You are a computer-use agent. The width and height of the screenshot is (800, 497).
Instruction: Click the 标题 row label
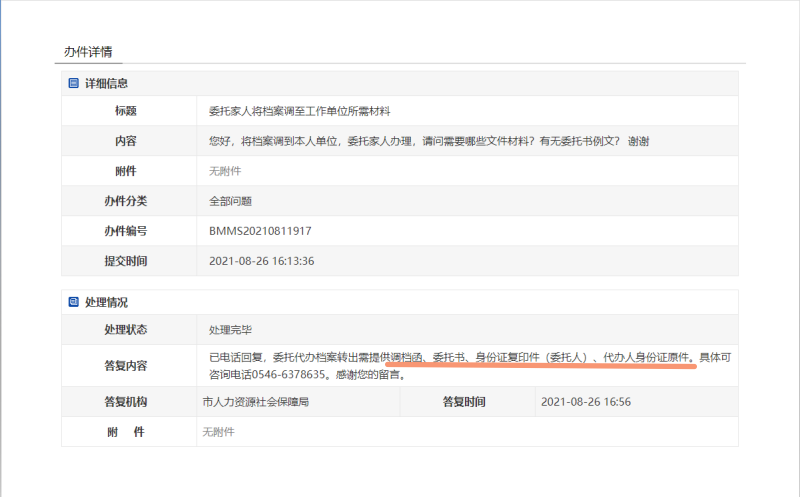pyautogui.click(x=126, y=111)
